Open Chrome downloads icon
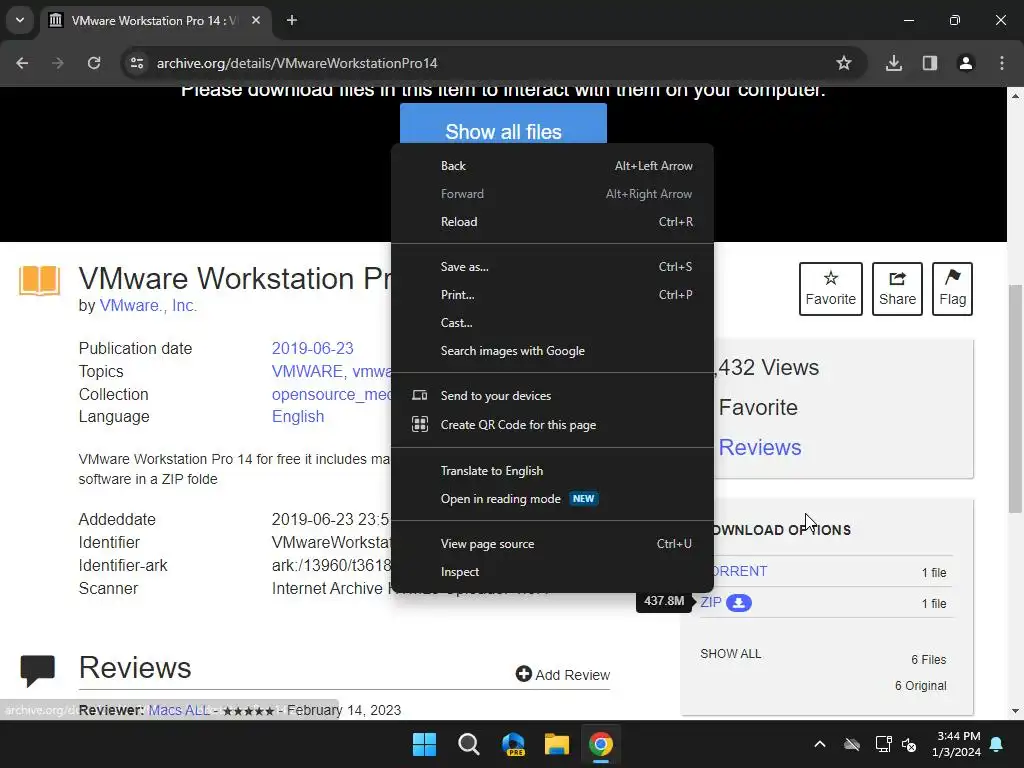The width and height of the screenshot is (1024, 768). coord(894,63)
